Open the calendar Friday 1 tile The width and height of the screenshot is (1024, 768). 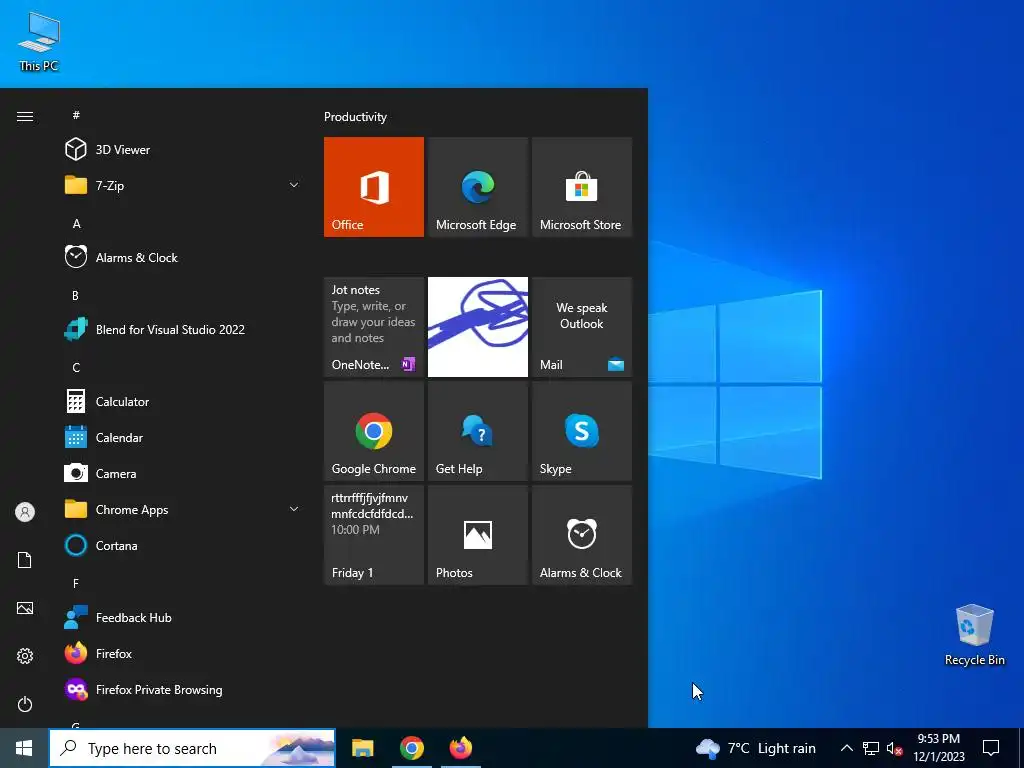(374, 535)
